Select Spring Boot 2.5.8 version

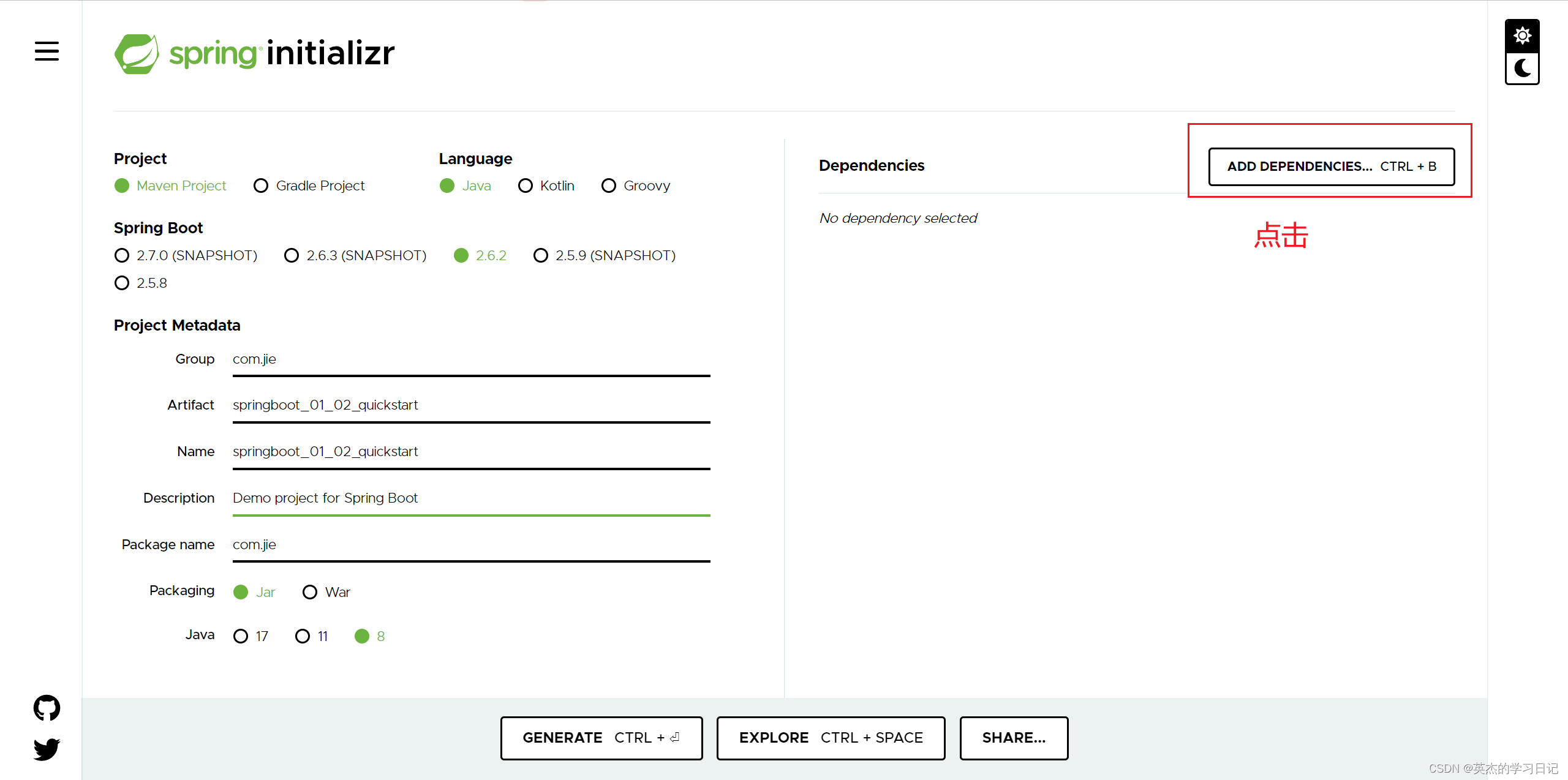tap(141, 283)
